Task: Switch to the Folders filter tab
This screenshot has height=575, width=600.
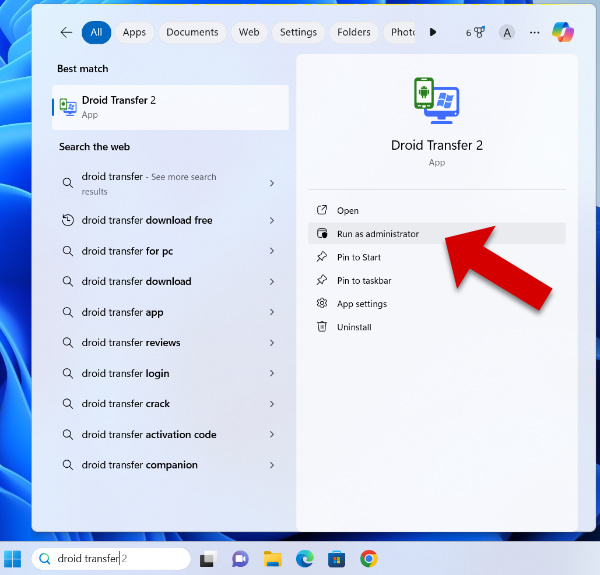Action: [x=354, y=33]
